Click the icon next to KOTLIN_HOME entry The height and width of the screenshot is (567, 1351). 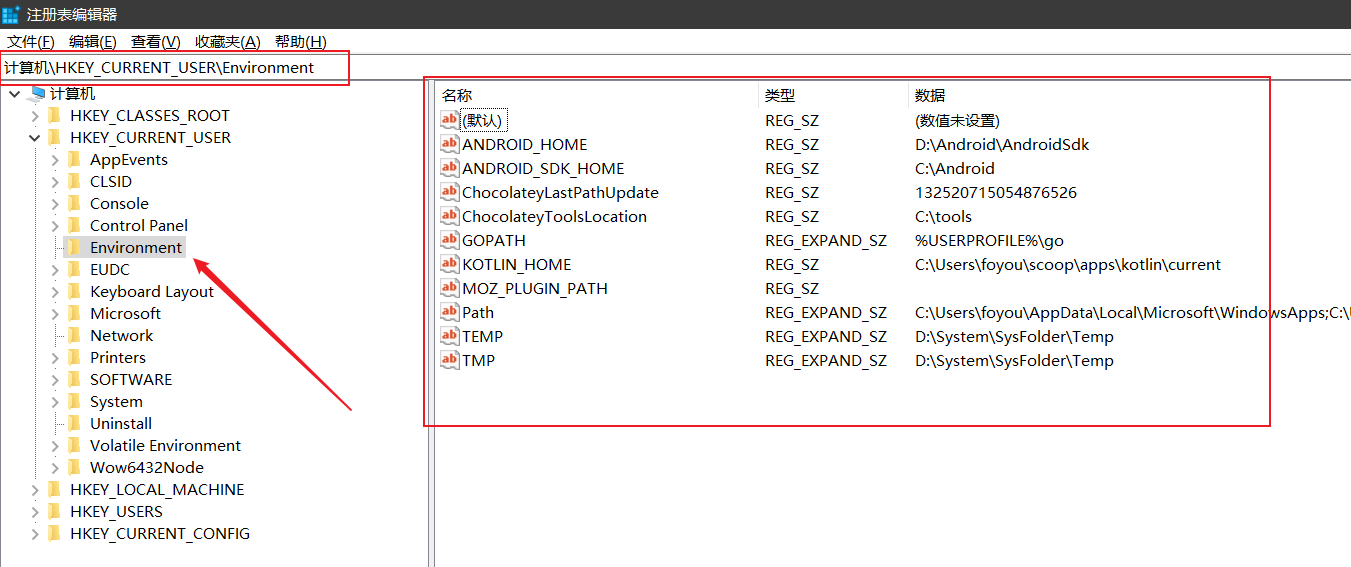(x=450, y=264)
